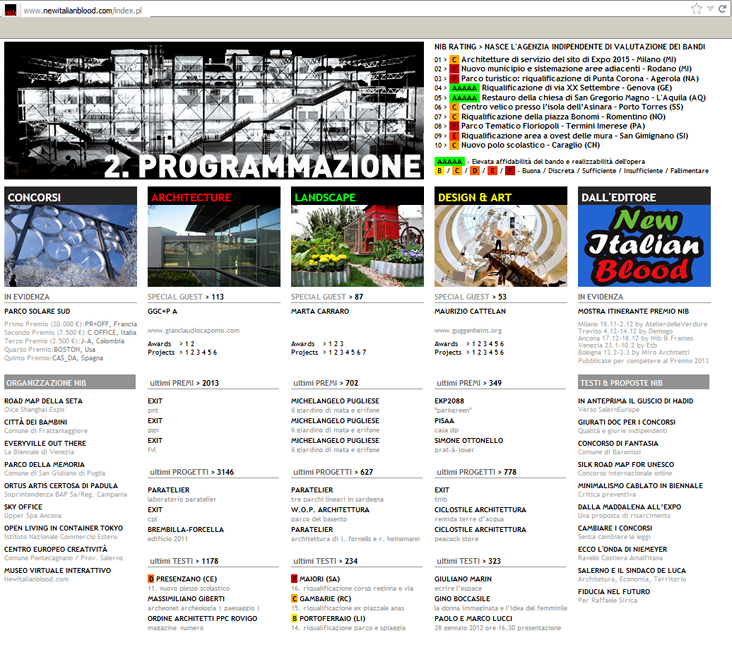Click AAAAA badge for via XX Settembre Genova
Image resolution: width=732 pixels, height=645 pixels.
(464, 88)
